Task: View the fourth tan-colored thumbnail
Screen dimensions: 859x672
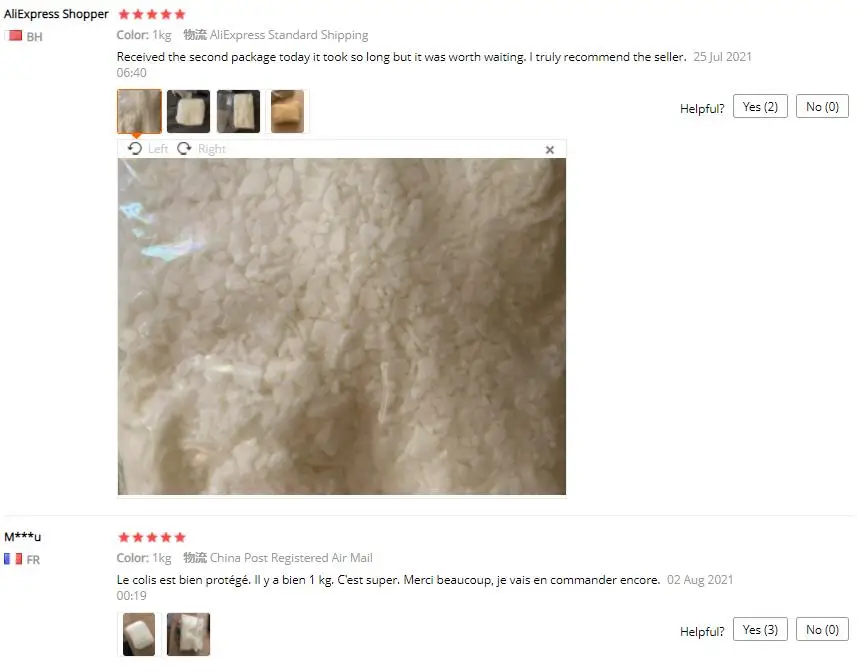Action: tap(288, 111)
